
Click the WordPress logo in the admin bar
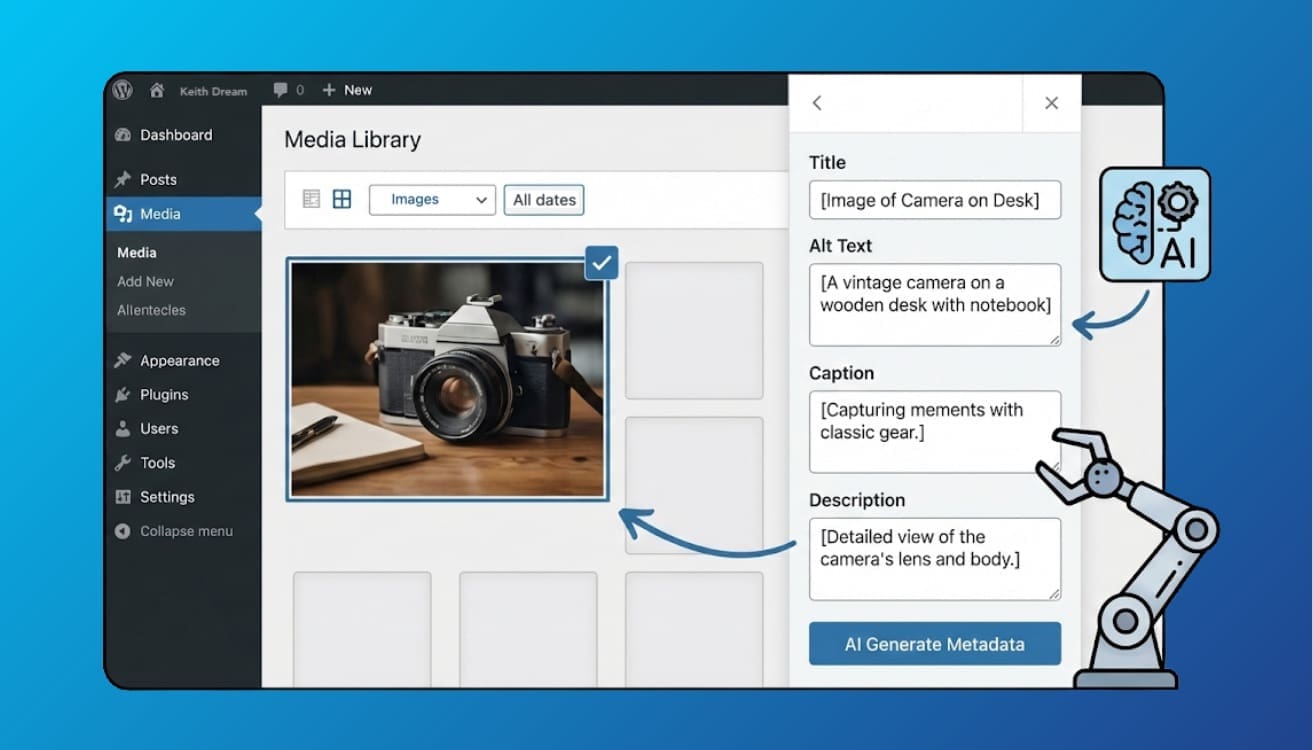(x=123, y=90)
